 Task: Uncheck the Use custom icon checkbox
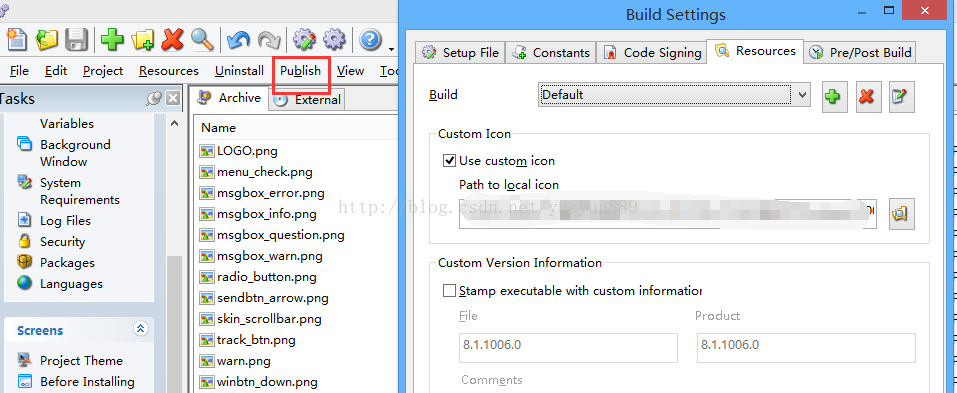click(450, 161)
